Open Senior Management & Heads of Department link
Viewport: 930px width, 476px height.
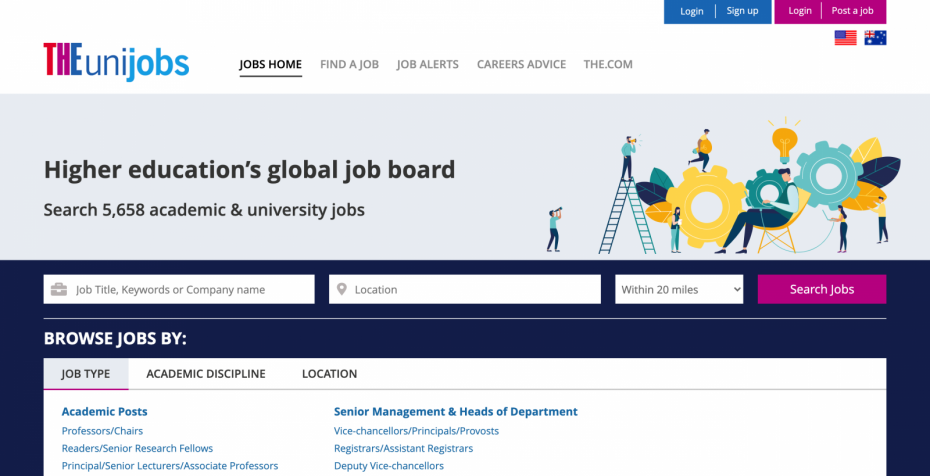click(456, 411)
